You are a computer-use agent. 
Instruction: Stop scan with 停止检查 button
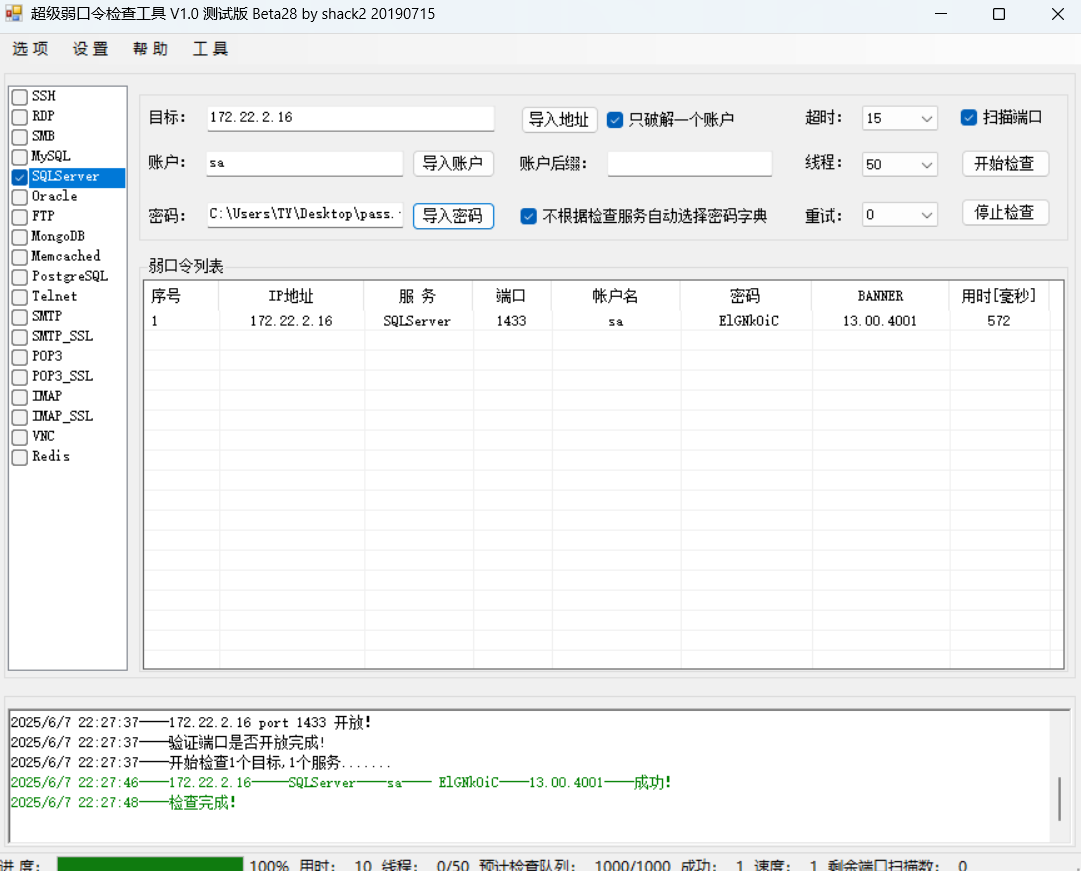1005,212
